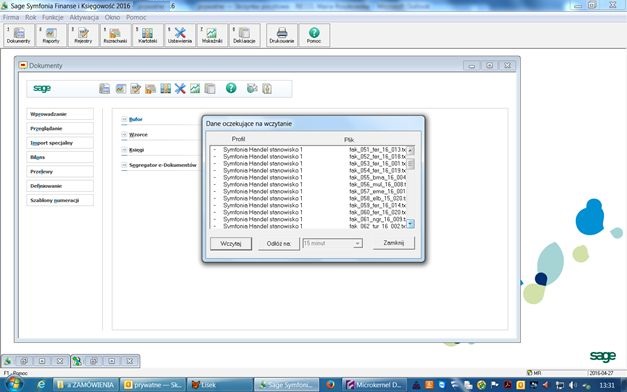
Task: Open the Funkcje menu
Action: 52,17
